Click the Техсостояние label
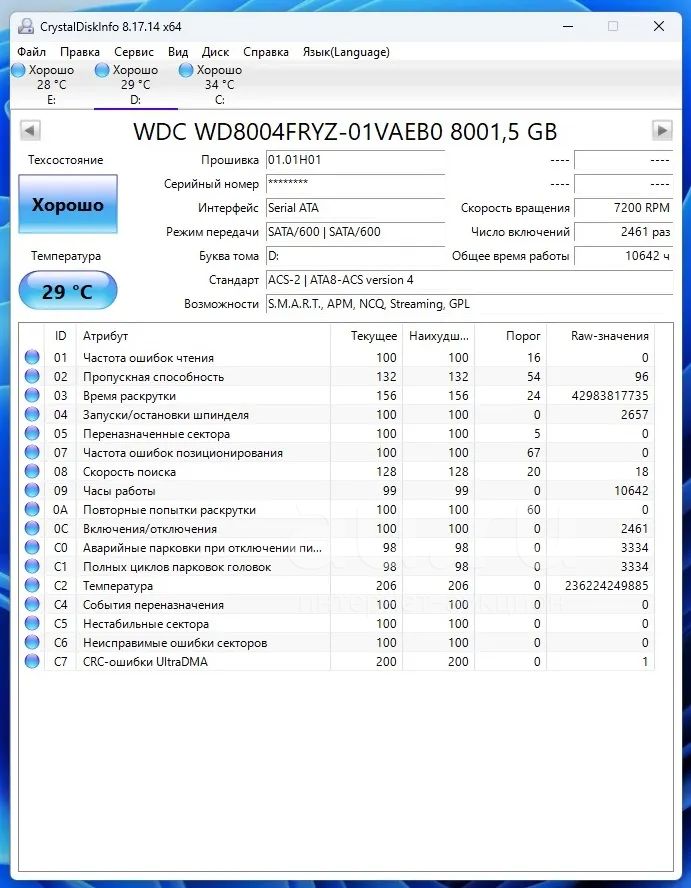Screen dimensions: 691x888 (x=66, y=160)
